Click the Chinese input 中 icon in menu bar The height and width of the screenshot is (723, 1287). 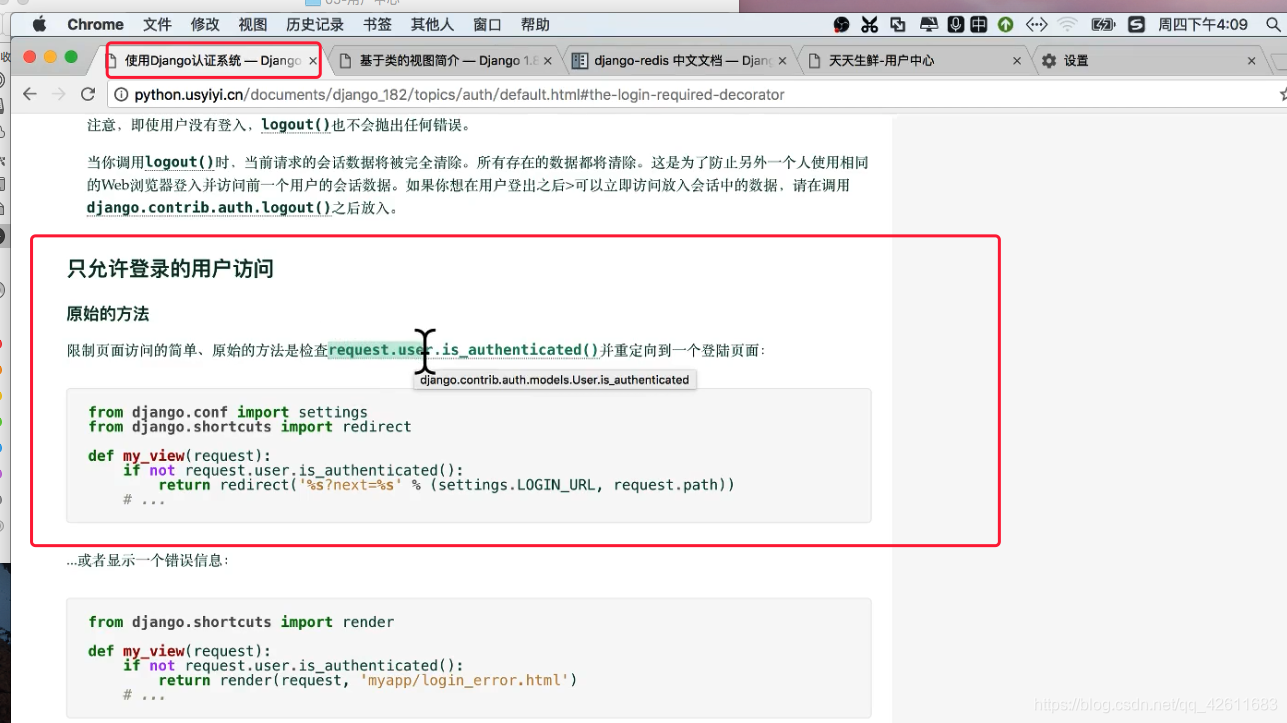980,24
